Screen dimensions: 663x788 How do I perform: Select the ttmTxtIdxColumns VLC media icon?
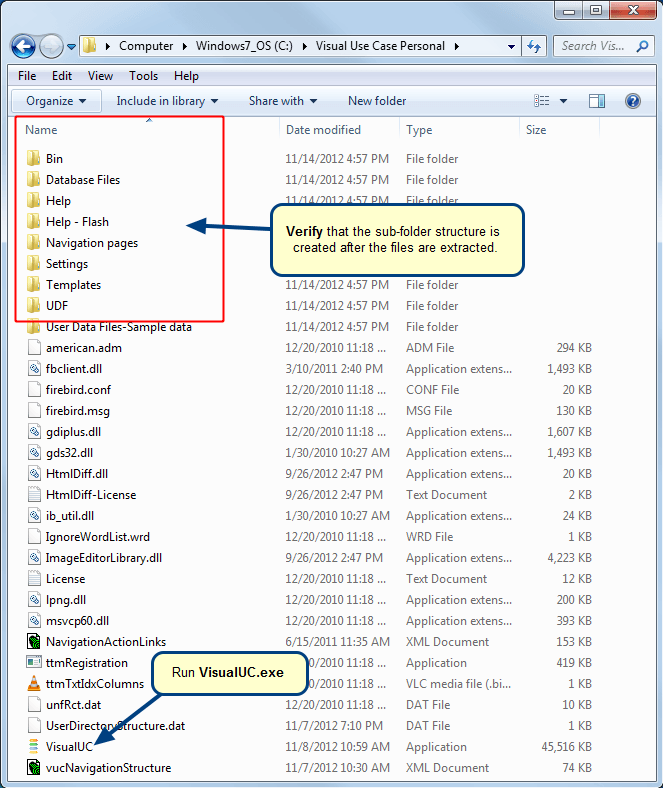(33, 683)
